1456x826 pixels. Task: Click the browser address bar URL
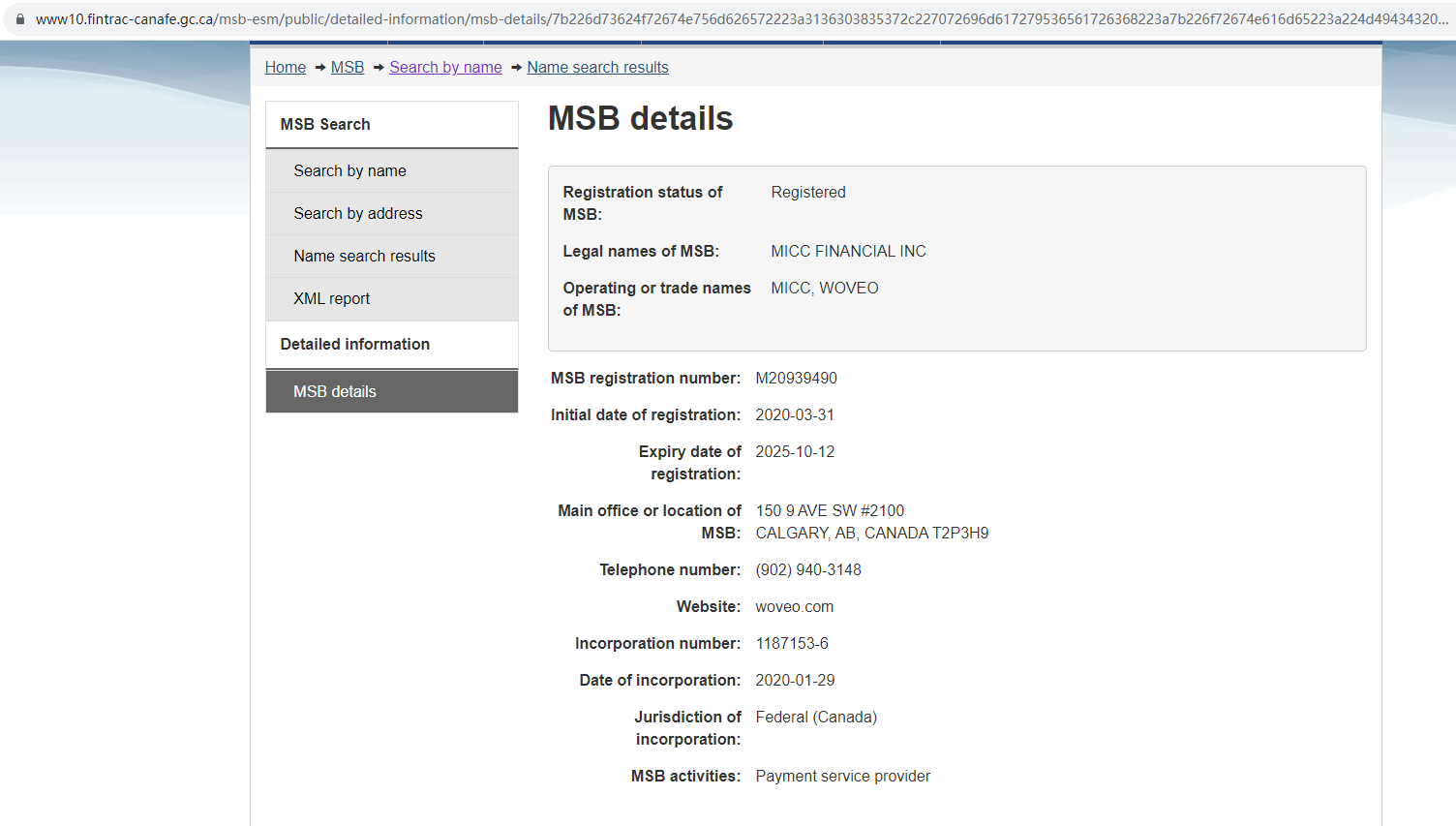coord(742,18)
